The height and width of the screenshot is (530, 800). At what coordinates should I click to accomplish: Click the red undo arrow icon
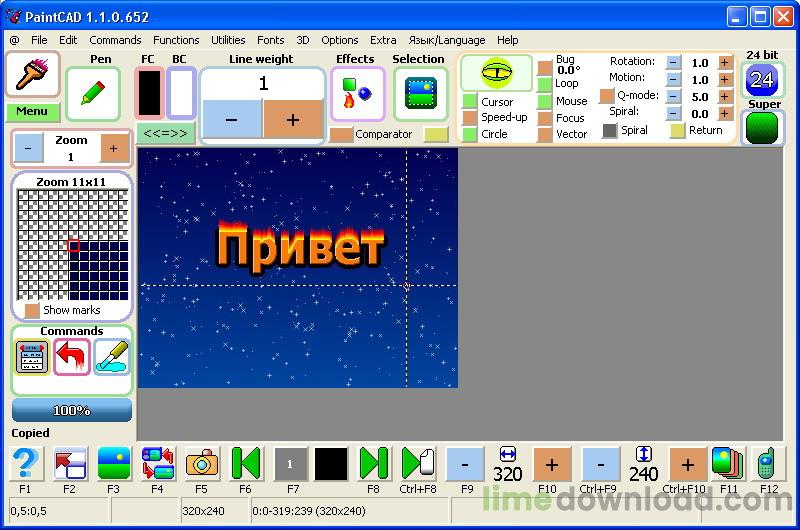(72, 357)
